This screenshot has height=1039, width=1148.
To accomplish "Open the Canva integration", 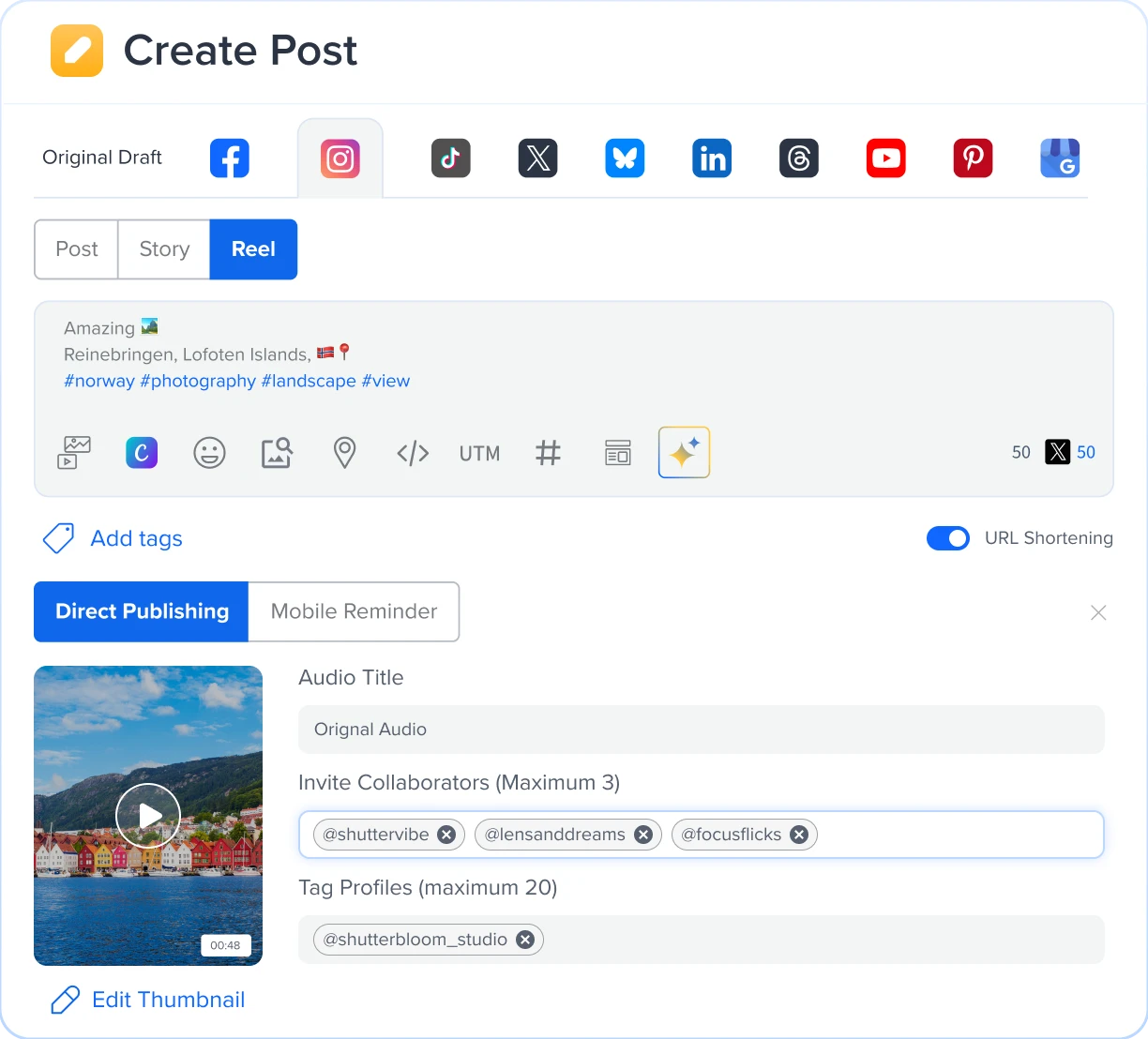I will coord(142,453).
